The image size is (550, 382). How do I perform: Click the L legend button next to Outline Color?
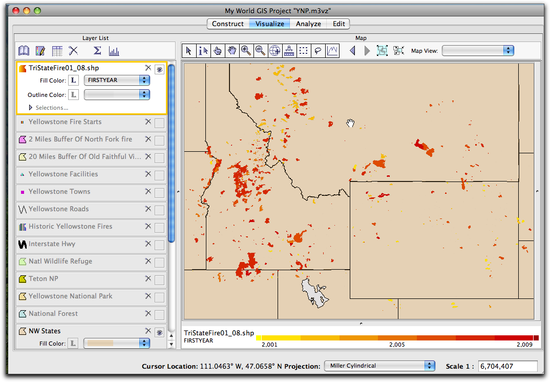[73, 95]
